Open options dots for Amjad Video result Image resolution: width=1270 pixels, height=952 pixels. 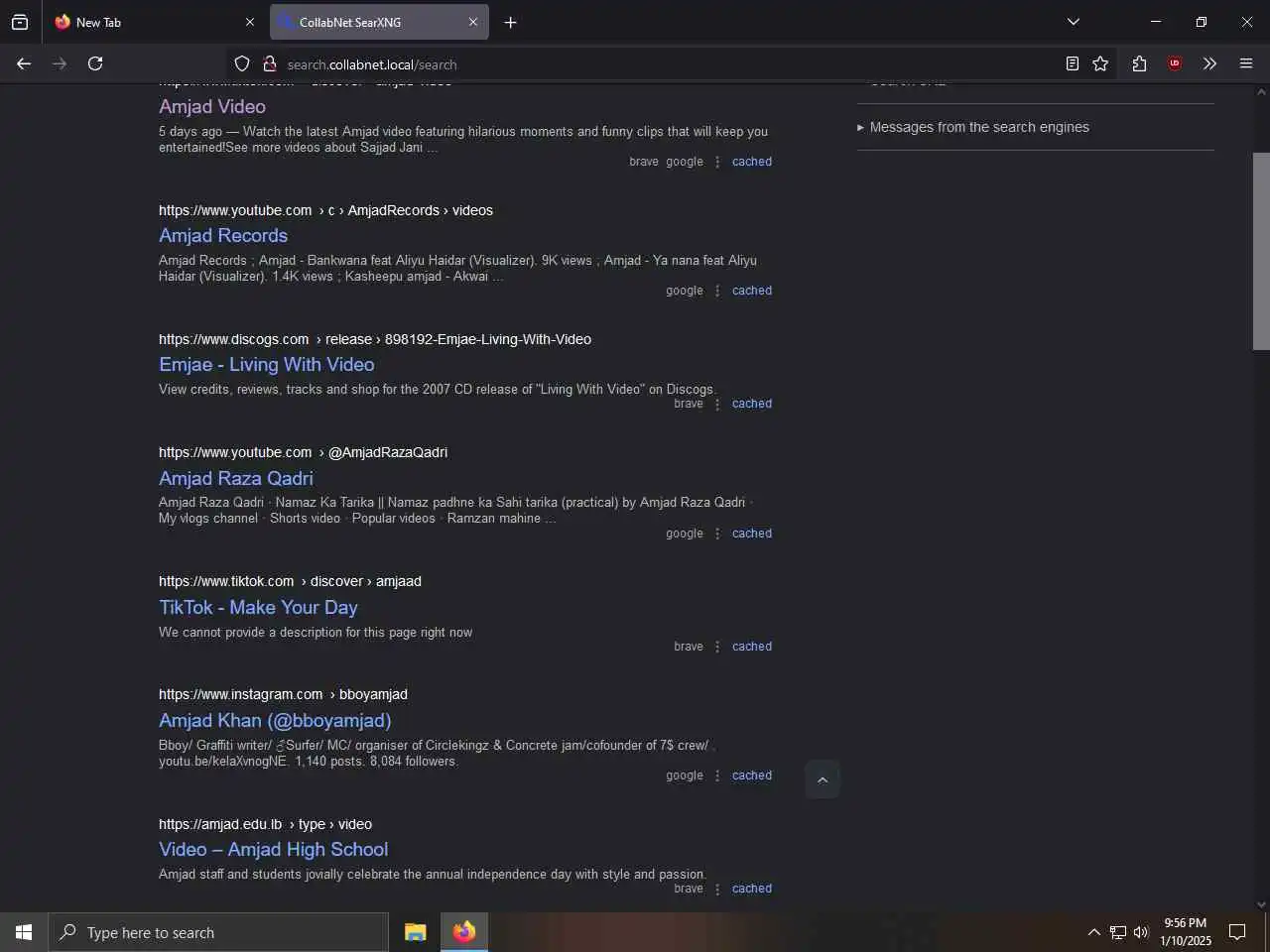pyautogui.click(x=717, y=162)
